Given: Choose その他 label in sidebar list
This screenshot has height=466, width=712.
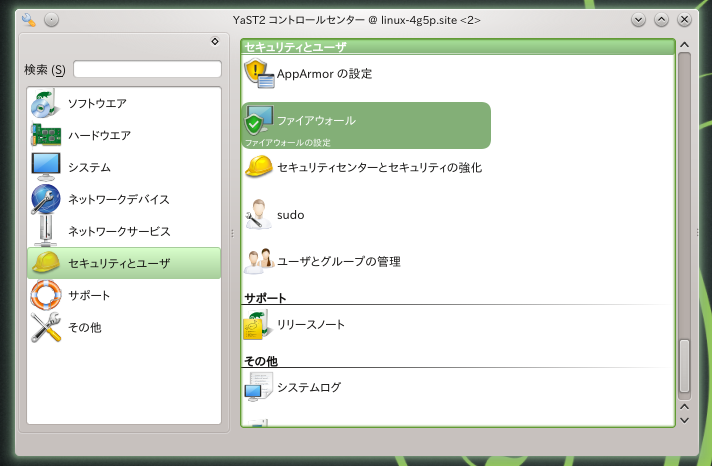Looking at the screenshot, I should [x=84, y=327].
